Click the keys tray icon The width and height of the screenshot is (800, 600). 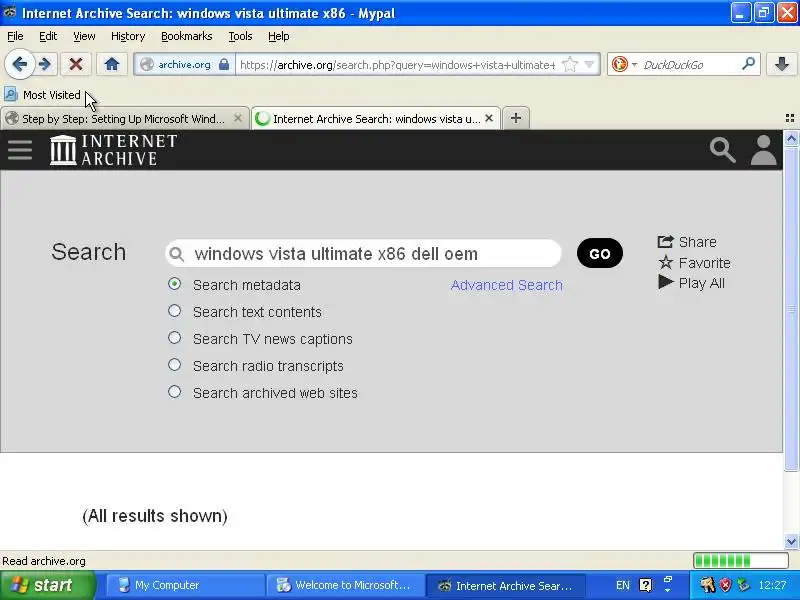click(707, 585)
